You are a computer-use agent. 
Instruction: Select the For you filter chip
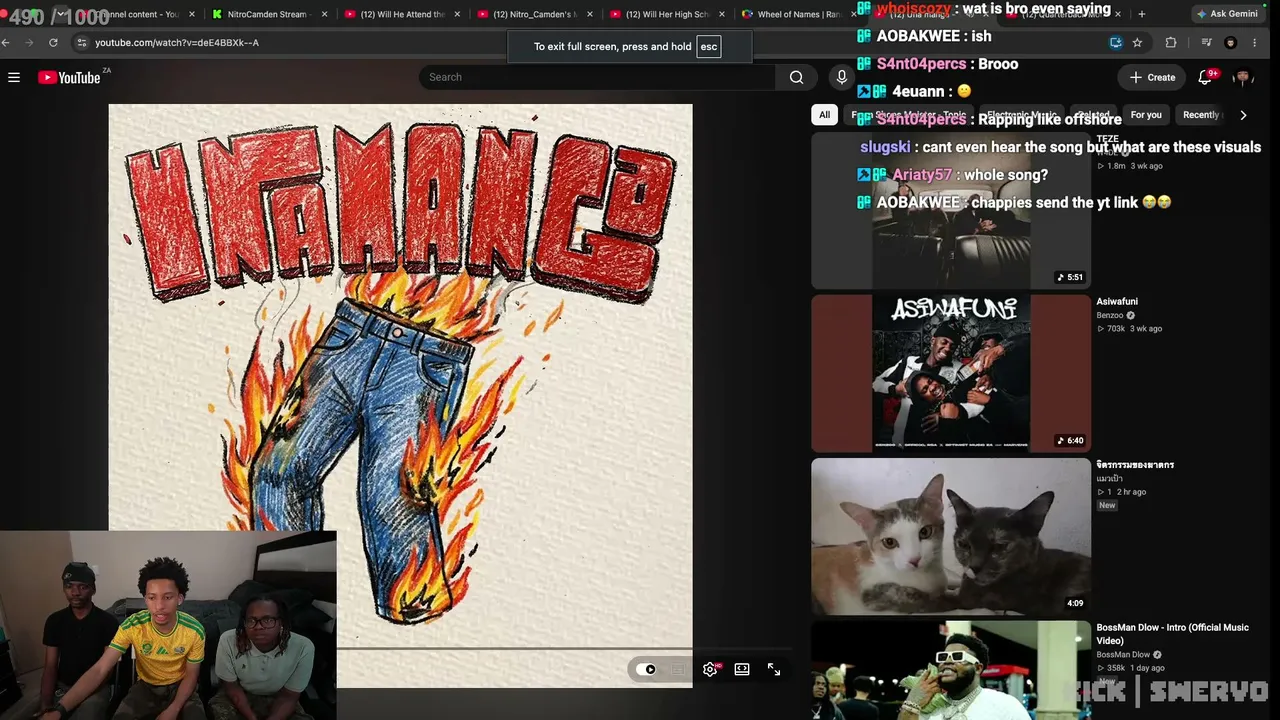1146,115
